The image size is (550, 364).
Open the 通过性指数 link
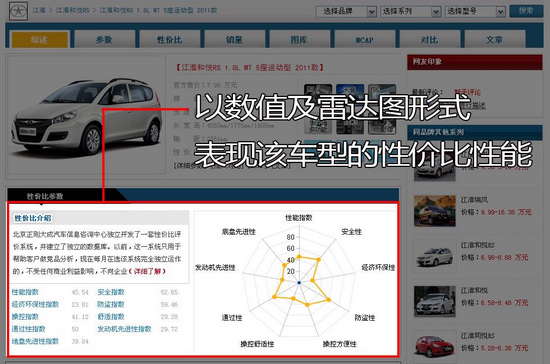point(28,329)
